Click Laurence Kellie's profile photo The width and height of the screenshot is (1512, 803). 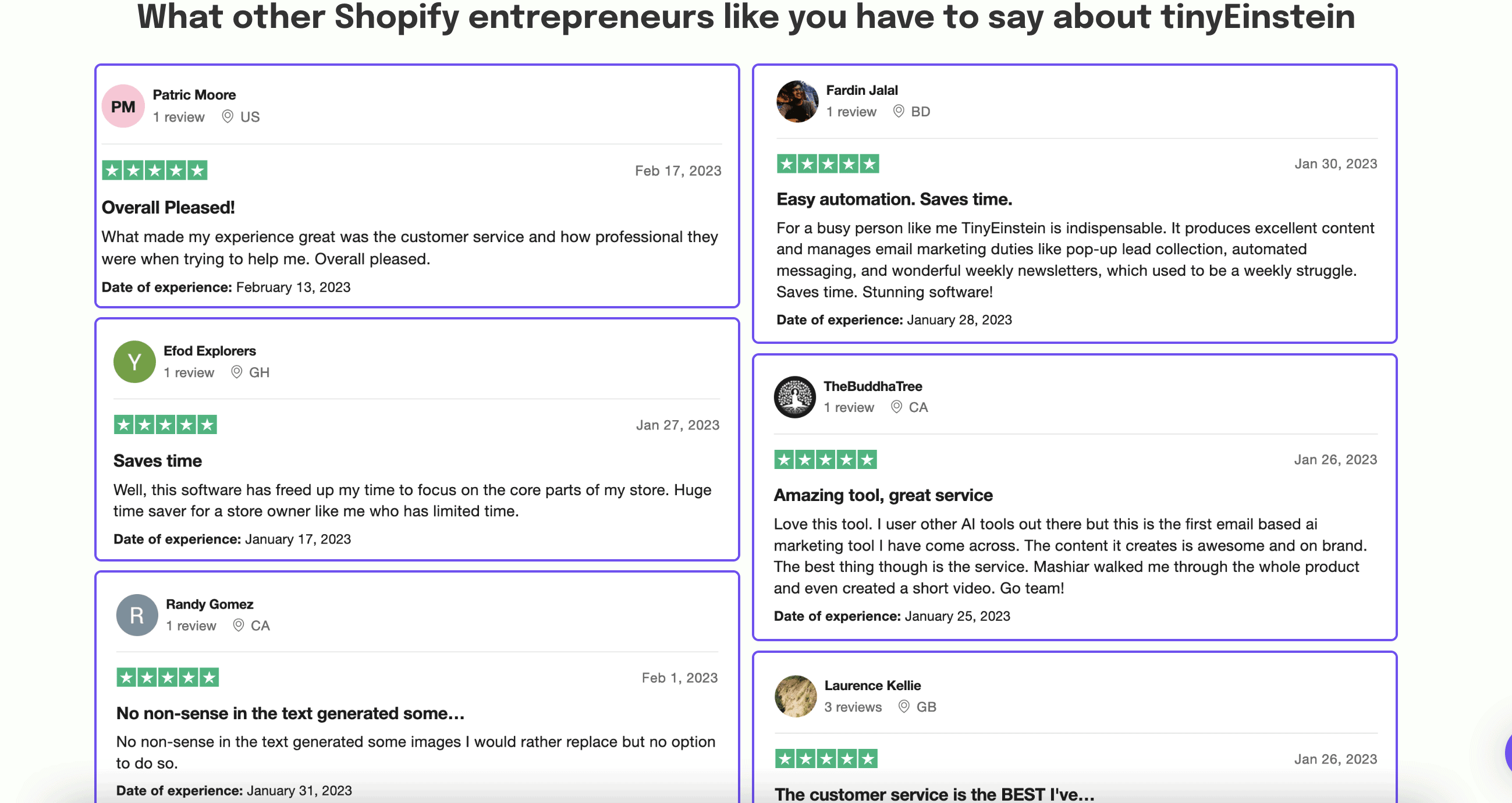coord(796,695)
